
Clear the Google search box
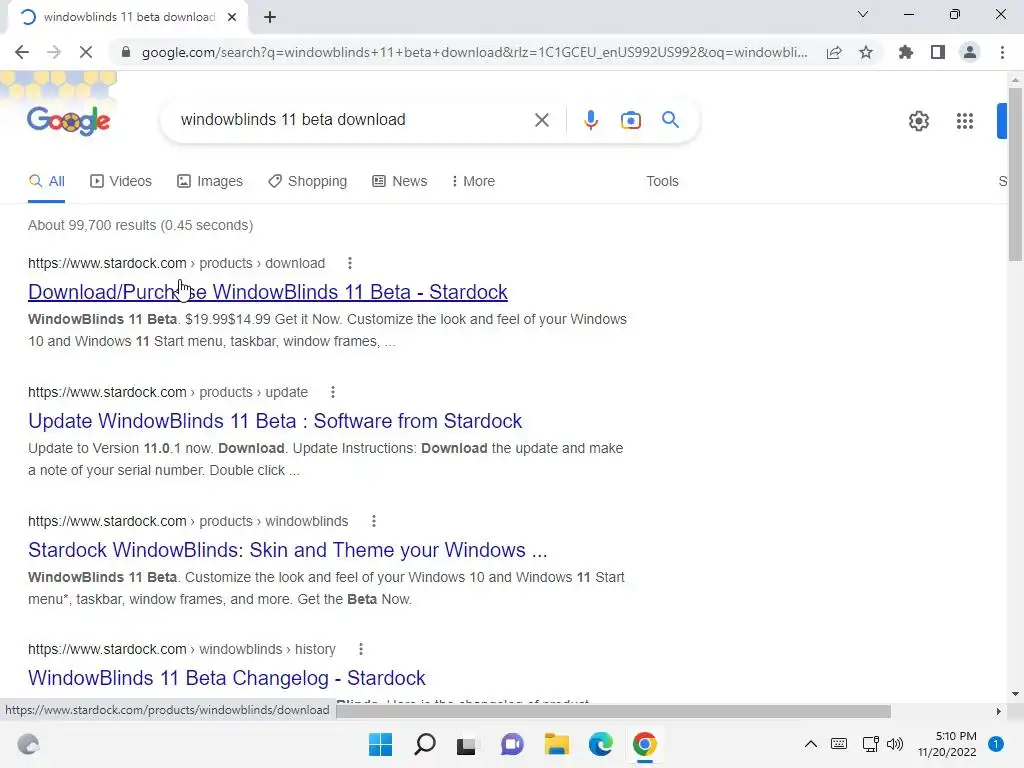[x=541, y=120]
